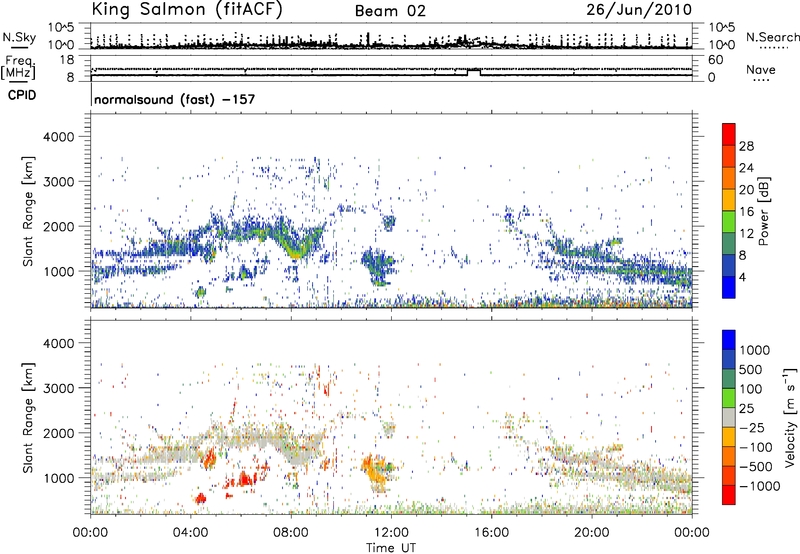
Task: Click the frequency step bump near 15:00
Action: point(474,71)
